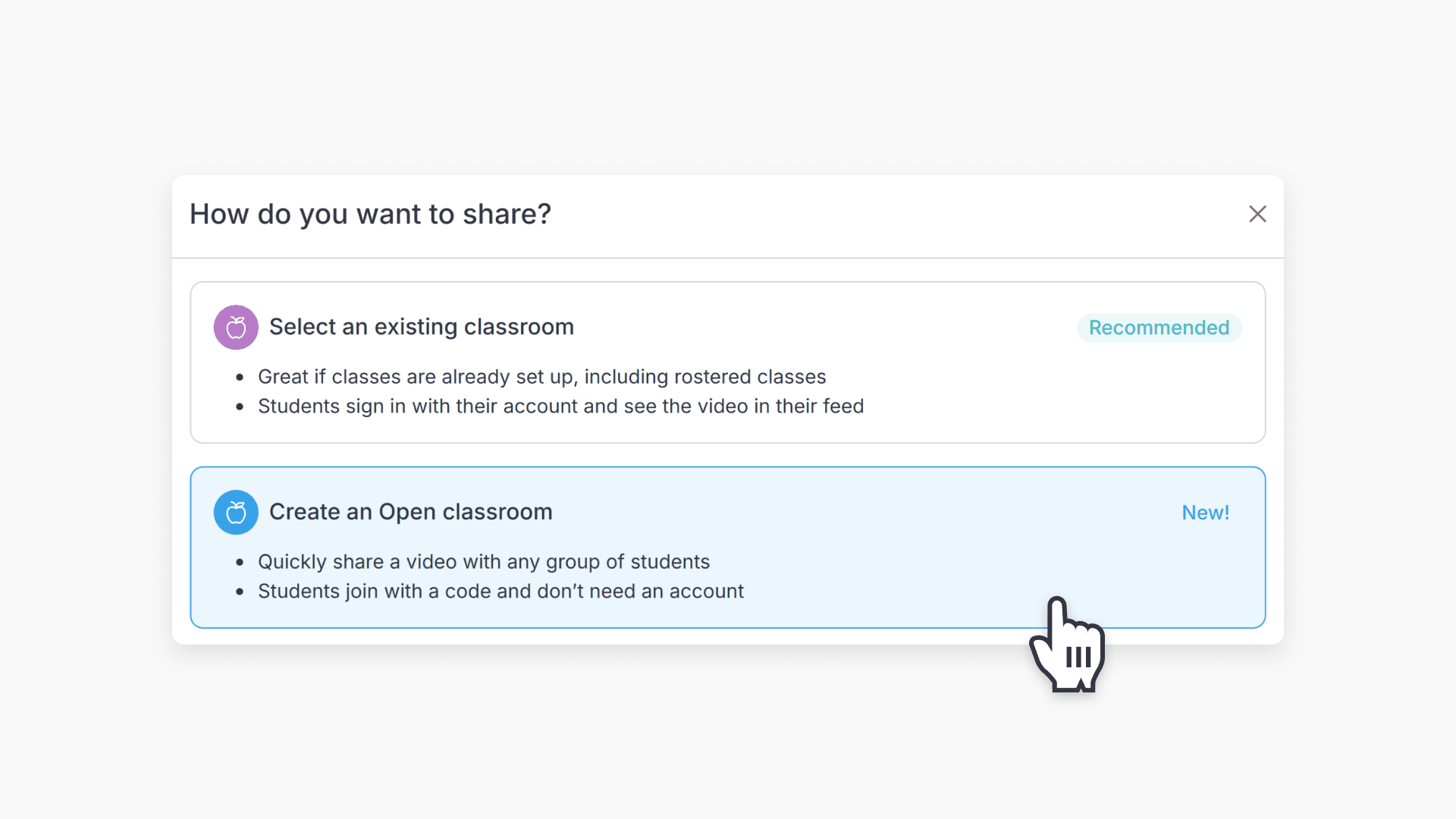Viewport: 1456px width, 819px height.
Task: Click the bullet before 'Great if classes'
Action: point(240,377)
